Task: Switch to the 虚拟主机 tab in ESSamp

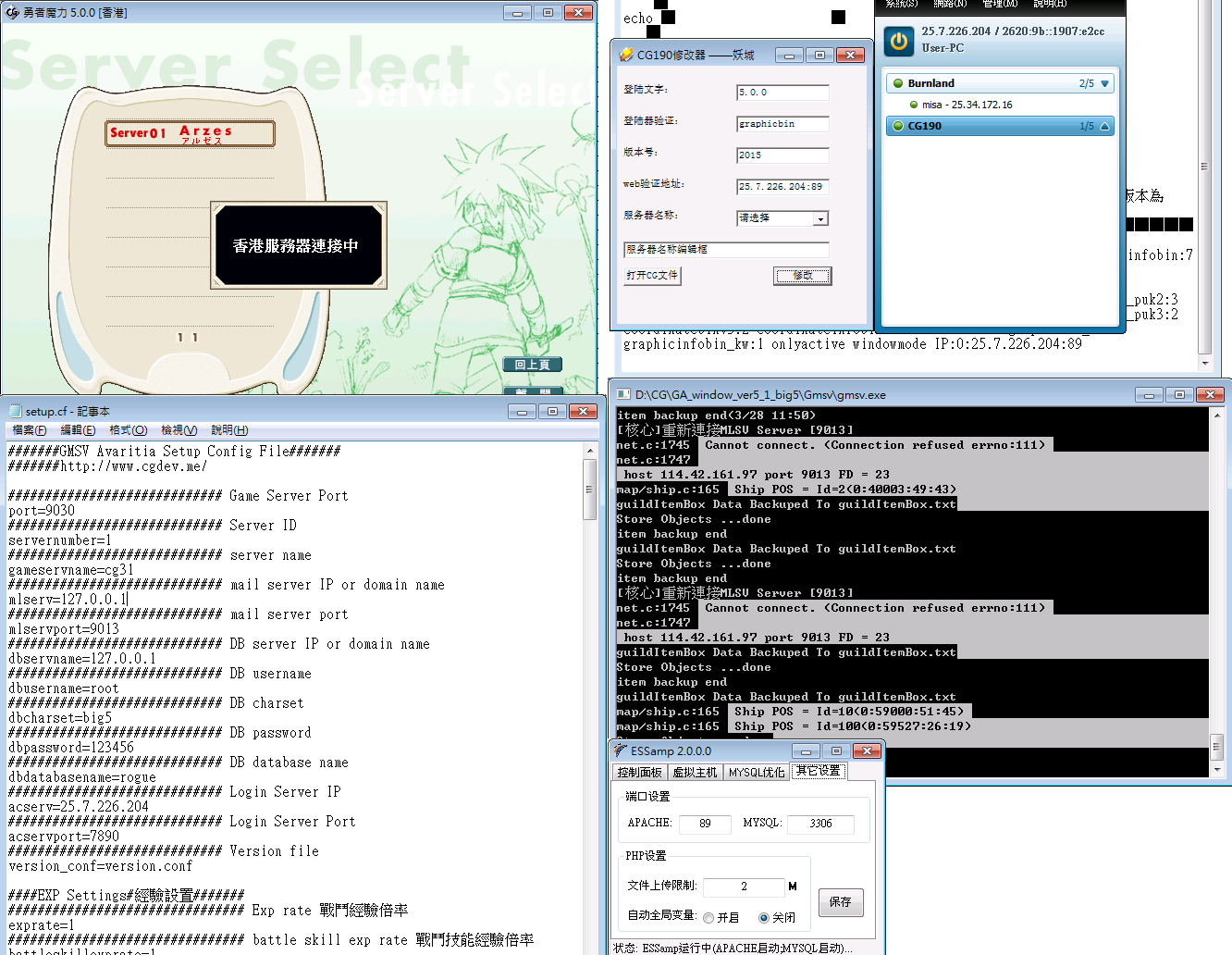Action: [695, 773]
